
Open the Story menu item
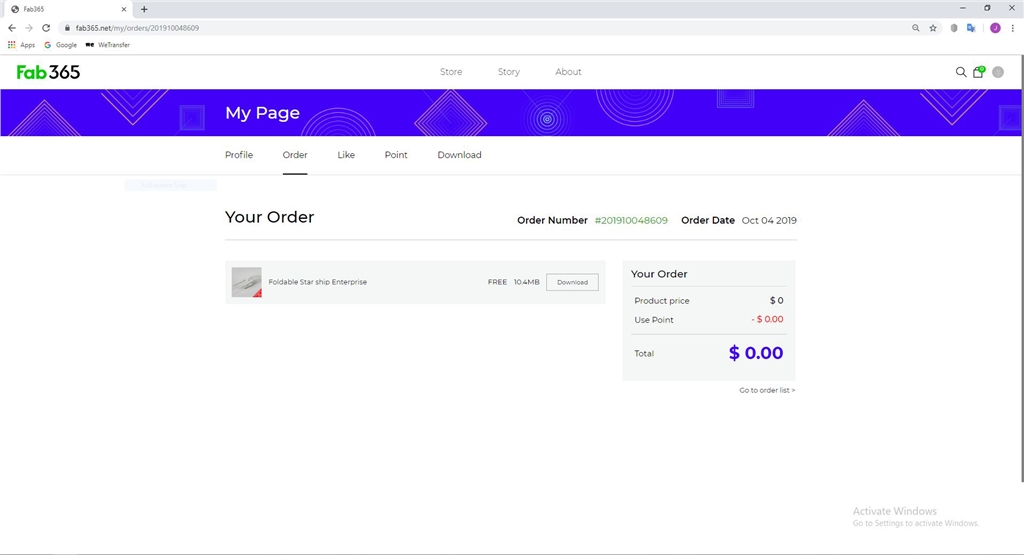pyautogui.click(x=509, y=72)
